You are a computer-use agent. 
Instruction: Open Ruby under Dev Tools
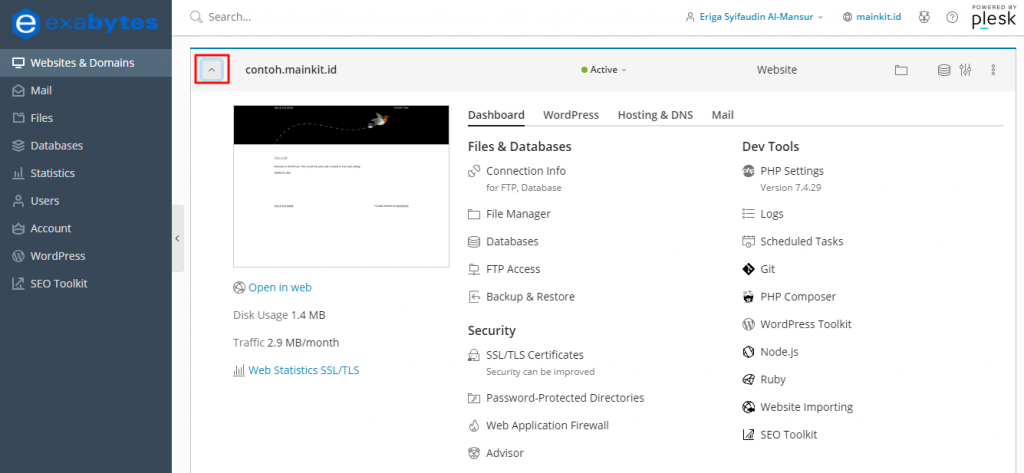click(773, 380)
